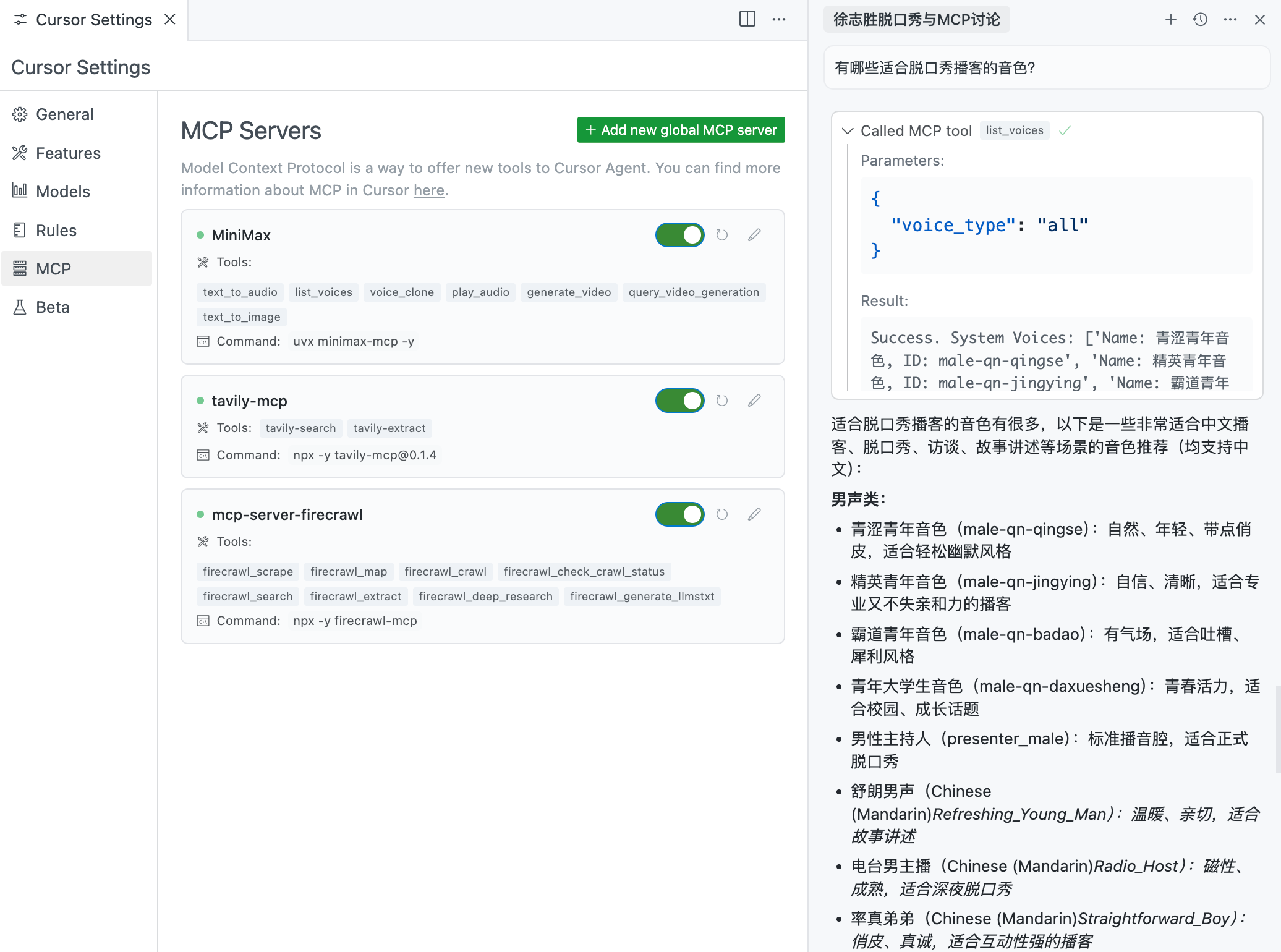Collapse the Called MCP tool section
This screenshot has height=952, width=1281.
[x=848, y=131]
